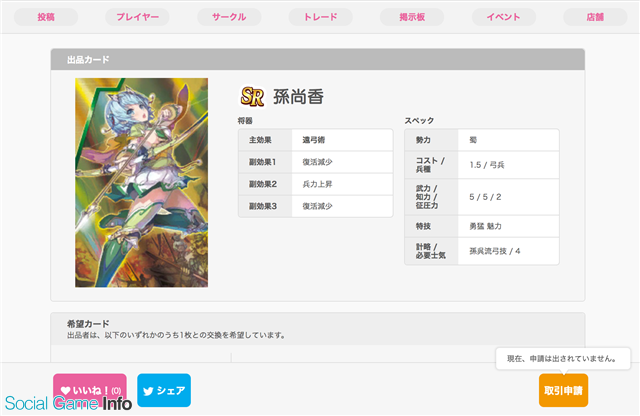Open the 投稿 tab
Image resolution: width=640 pixels, height=416 pixels.
pyautogui.click(x=46, y=17)
